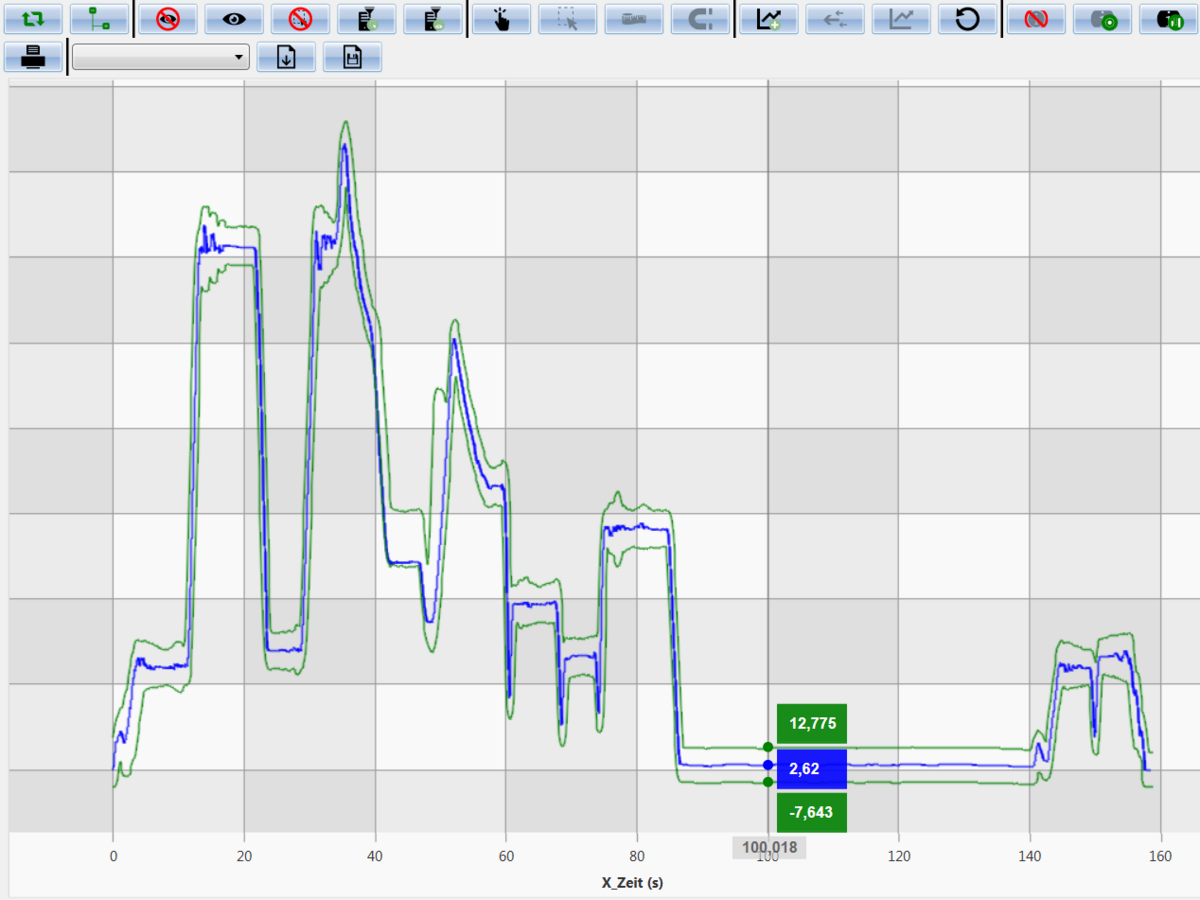
Task: Click the x-axis tick label 40
Action: [375, 856]
